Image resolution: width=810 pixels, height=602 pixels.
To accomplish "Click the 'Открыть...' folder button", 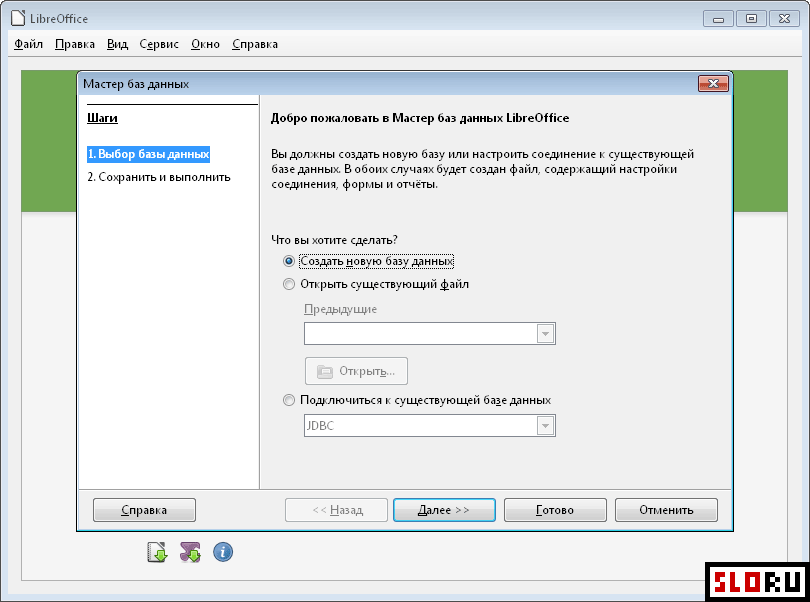I will click(x=356, y=371).
